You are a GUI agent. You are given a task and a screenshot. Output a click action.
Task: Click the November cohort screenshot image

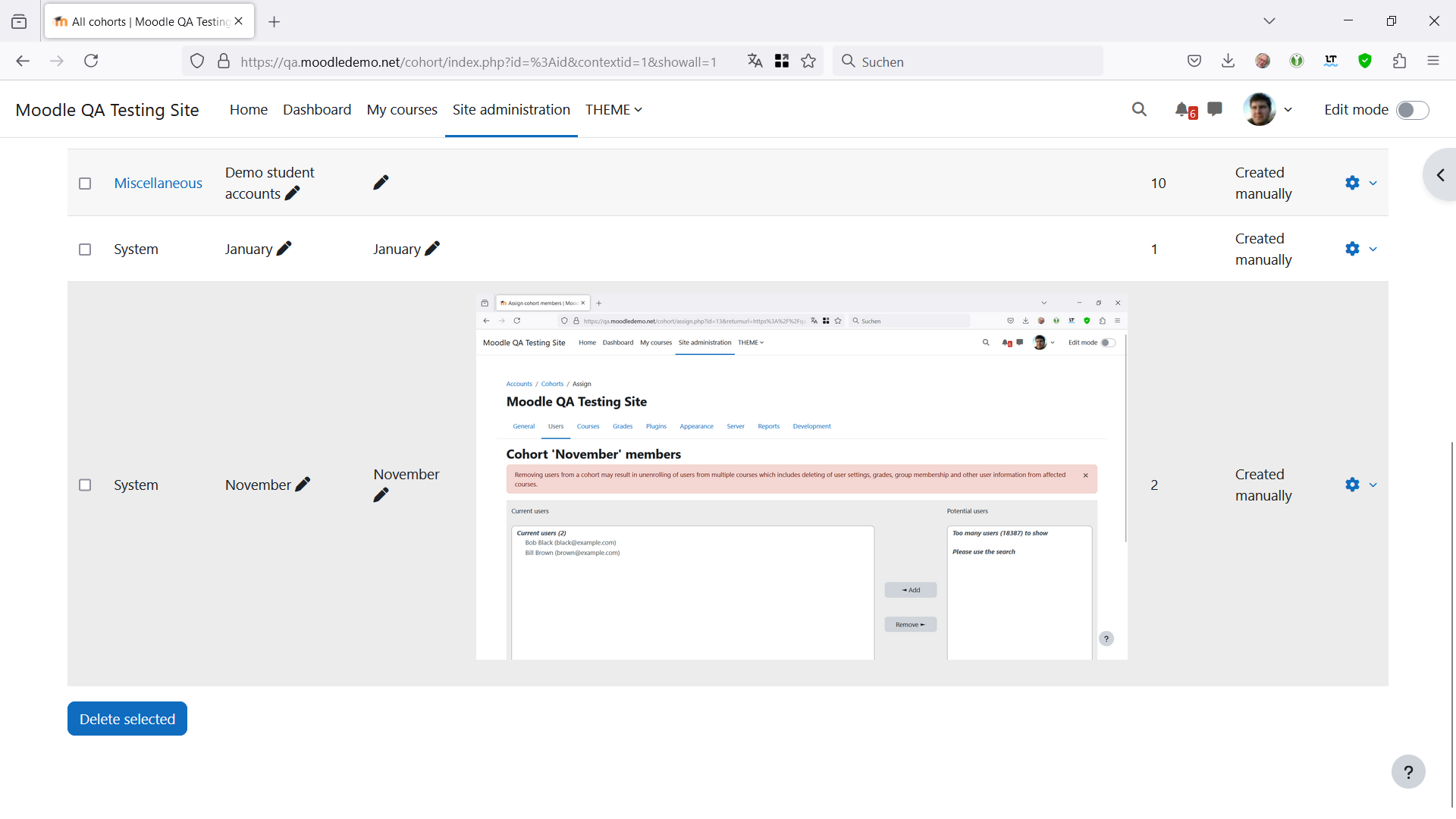pyautogui.click(x=802, y=477)
